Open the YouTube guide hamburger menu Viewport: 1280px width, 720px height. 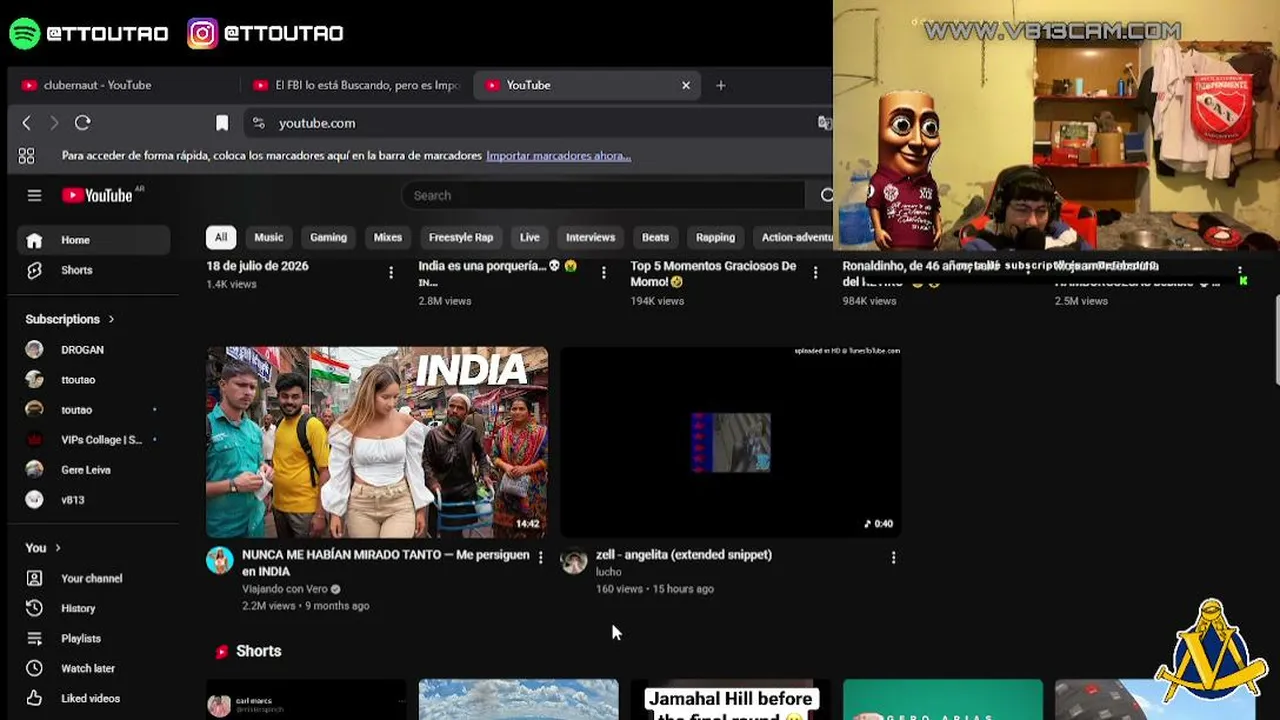[x=34, y=196]
